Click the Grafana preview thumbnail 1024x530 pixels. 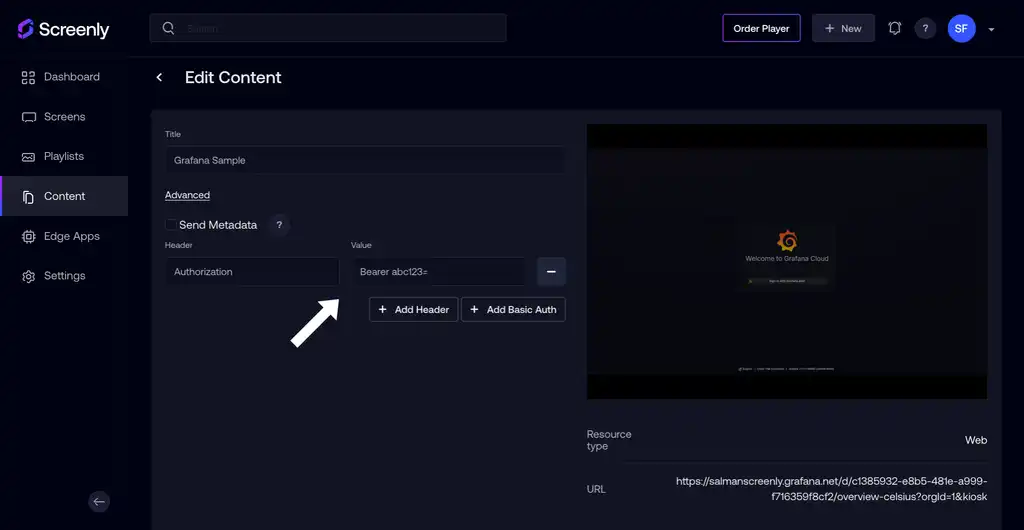(x=787, y=261)
